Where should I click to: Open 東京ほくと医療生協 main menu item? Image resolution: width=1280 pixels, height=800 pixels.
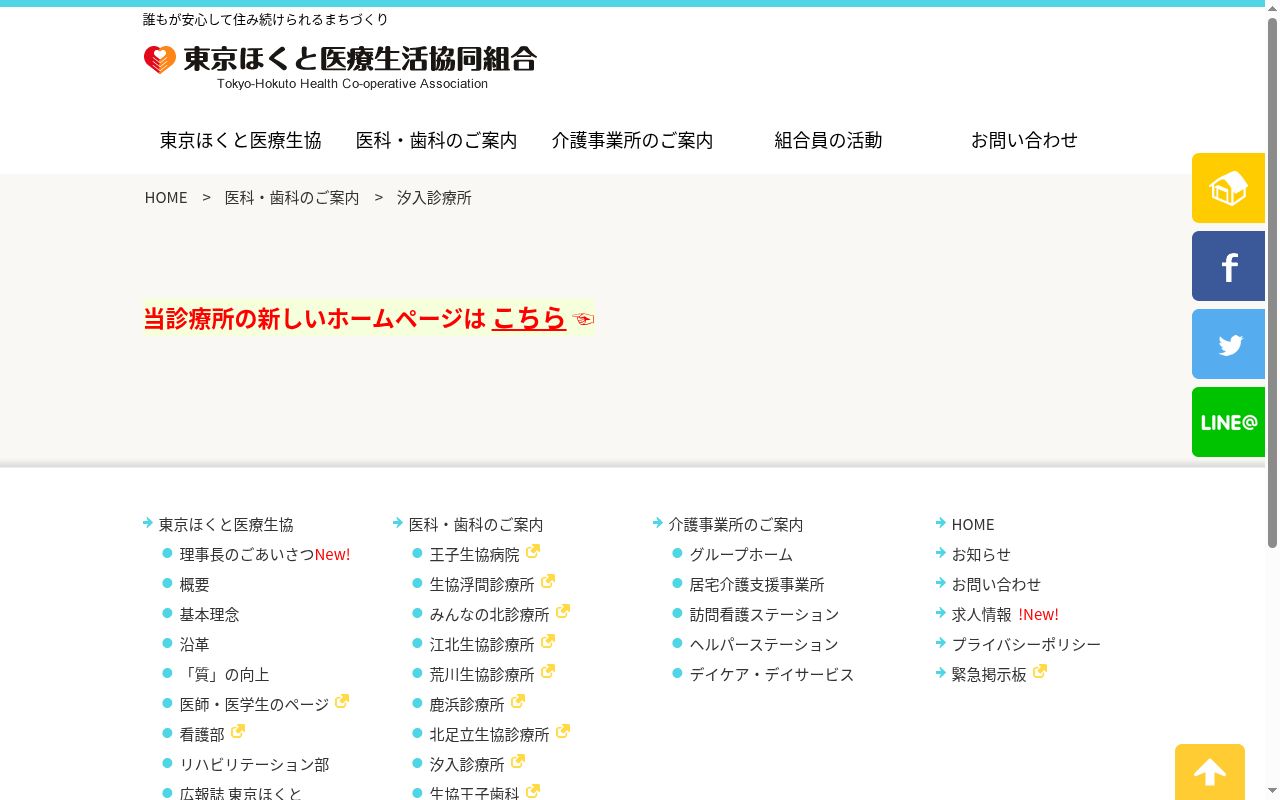(241, 140)
